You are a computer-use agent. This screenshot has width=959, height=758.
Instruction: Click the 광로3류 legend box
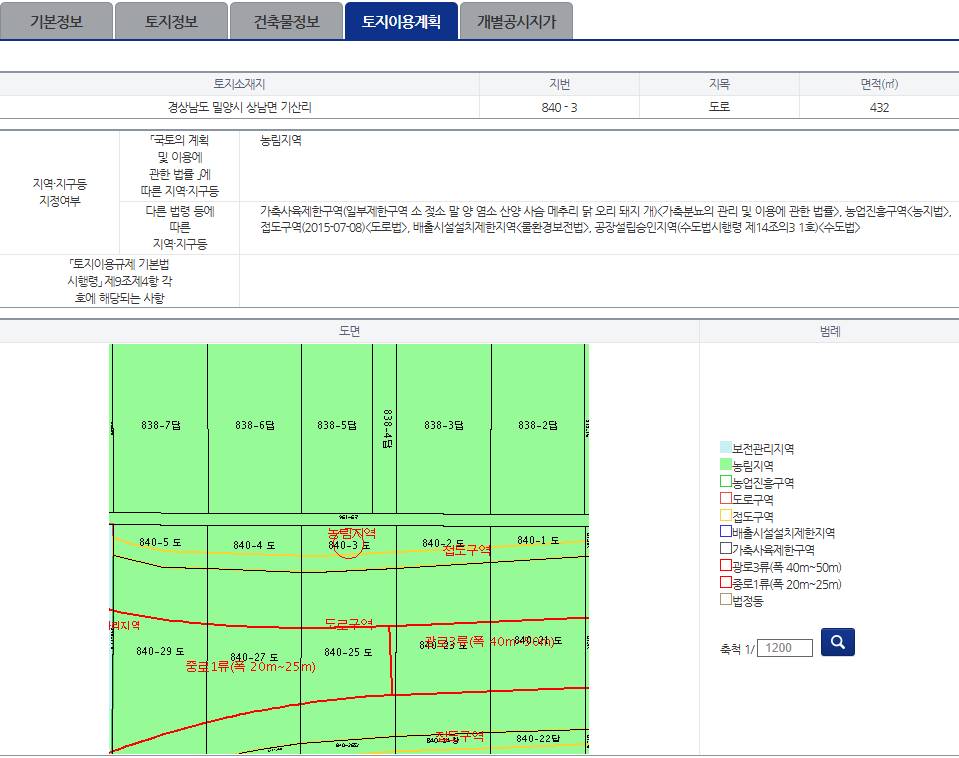725,565
